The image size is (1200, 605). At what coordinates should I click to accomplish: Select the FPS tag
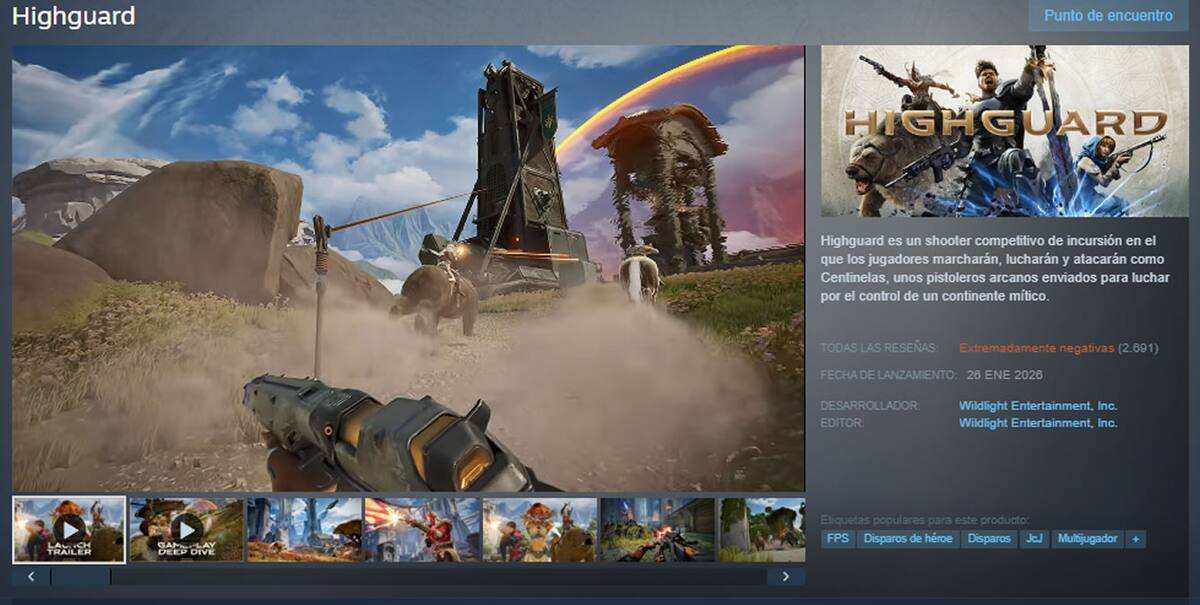pyautogui.click(x=838, y=539)
